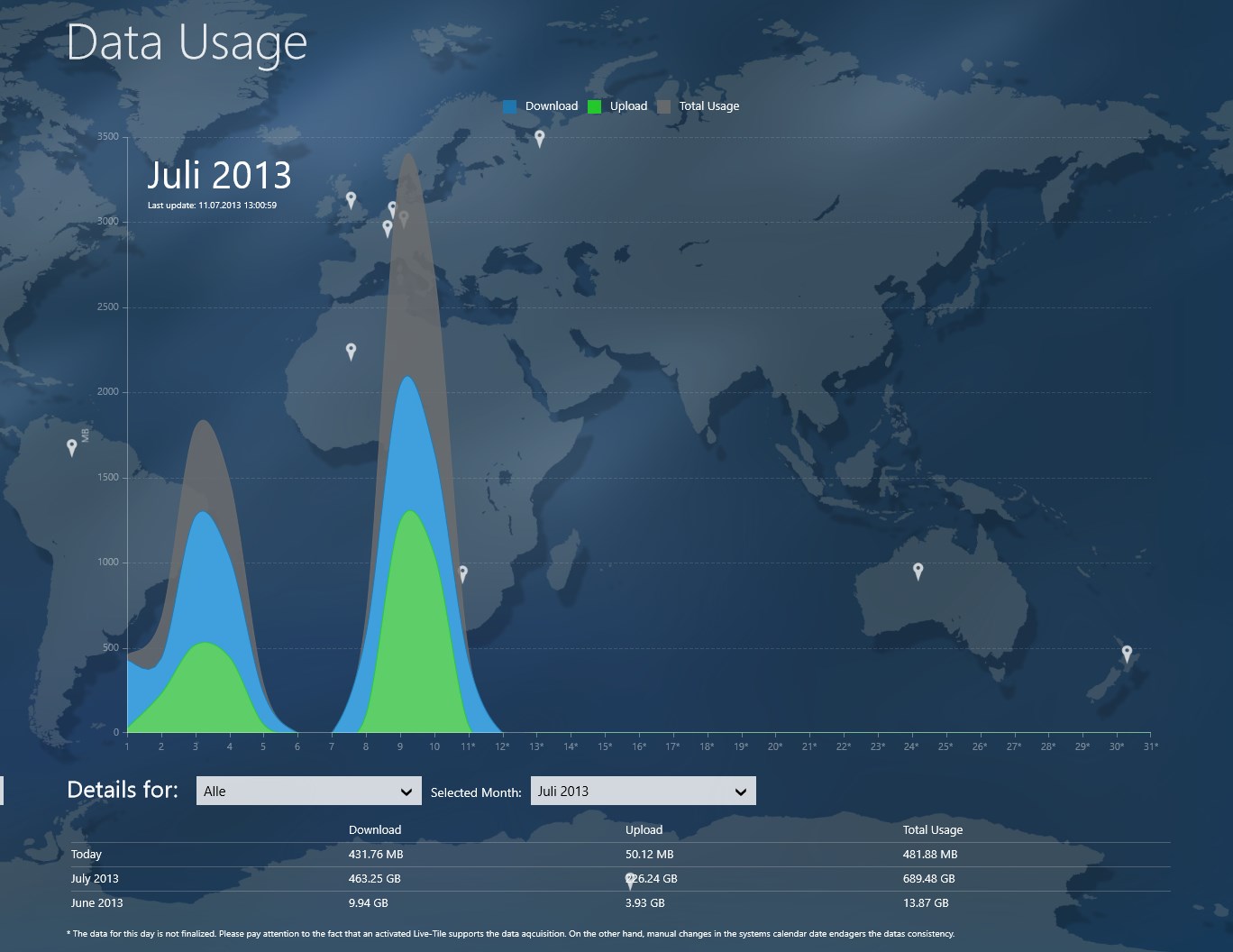Screen dimensions: 1233x952
Task: Select the map pin in northern Russia
Action: [x=539, y=137]
